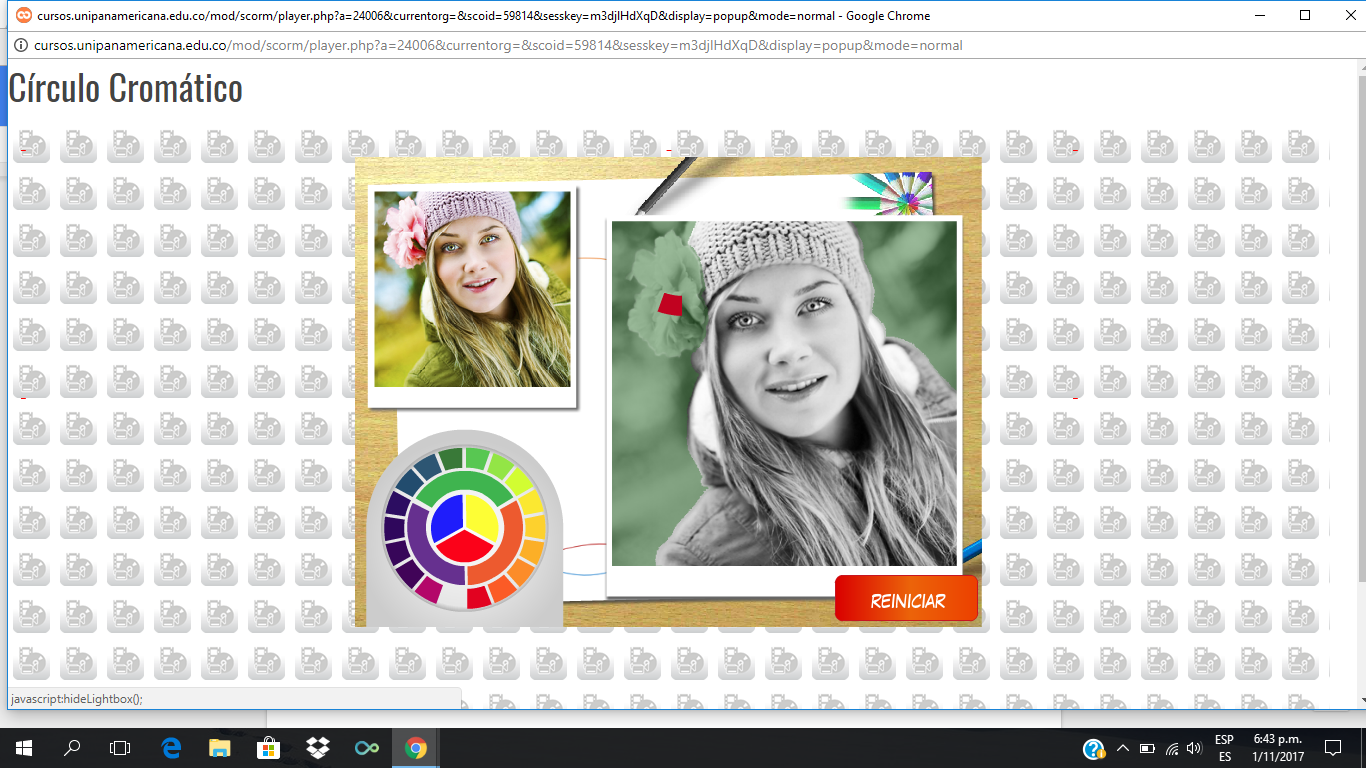Open File Explorer from taskbar

[x=219, y=748]
